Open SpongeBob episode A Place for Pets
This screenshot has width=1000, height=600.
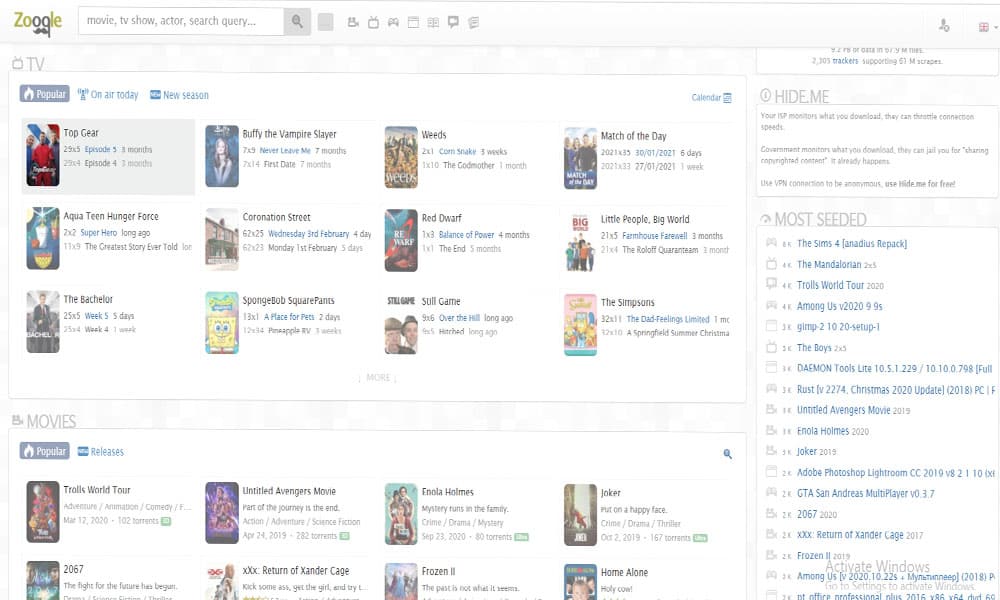click(289, 317)
